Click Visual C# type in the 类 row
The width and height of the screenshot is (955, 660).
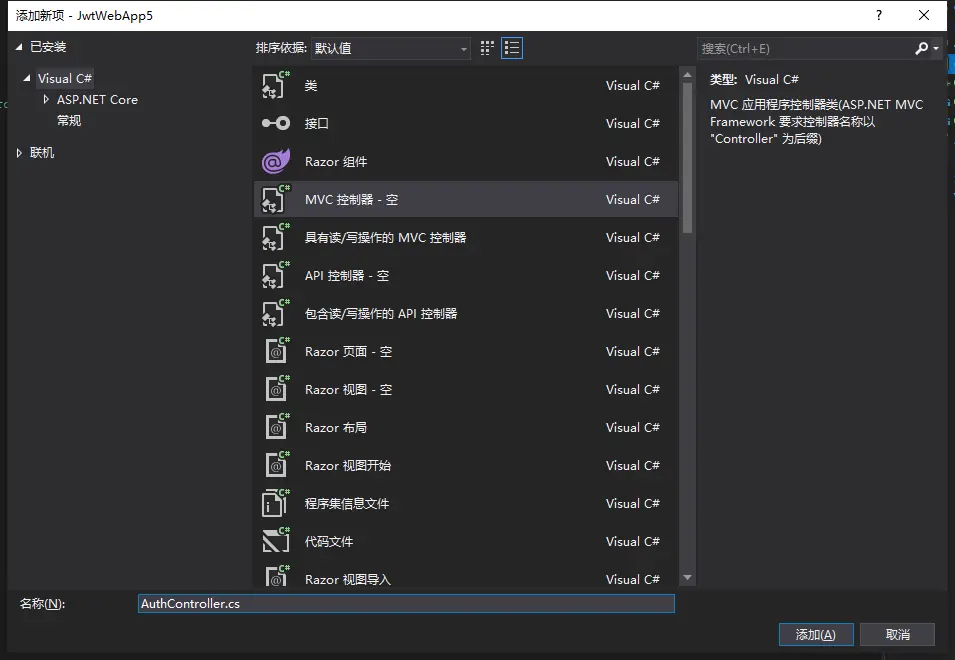[632, 85]
